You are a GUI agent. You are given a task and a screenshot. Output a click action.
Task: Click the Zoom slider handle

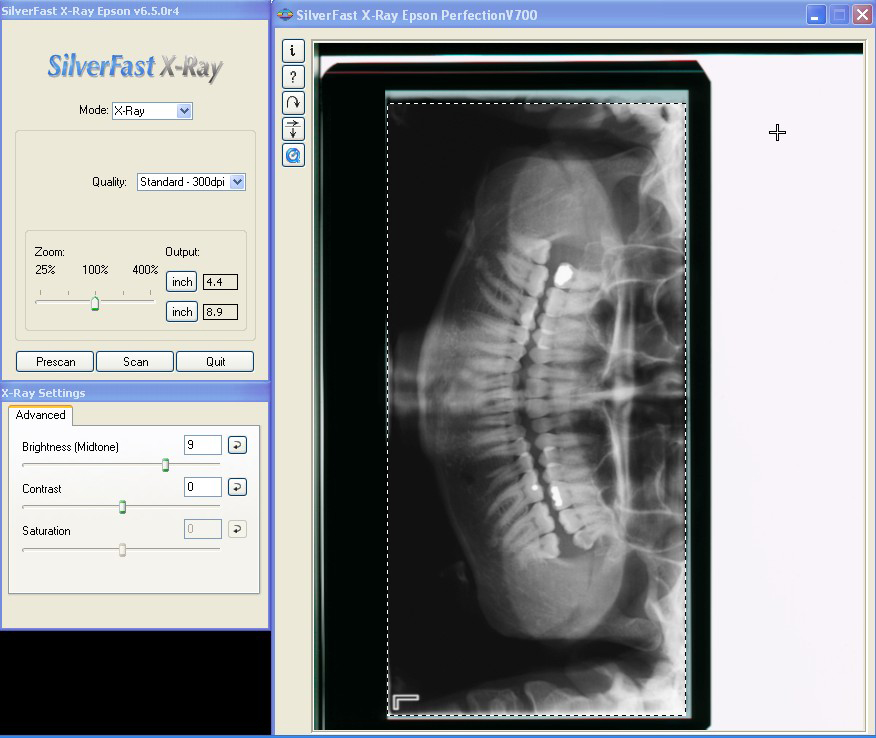pos(95,302)
